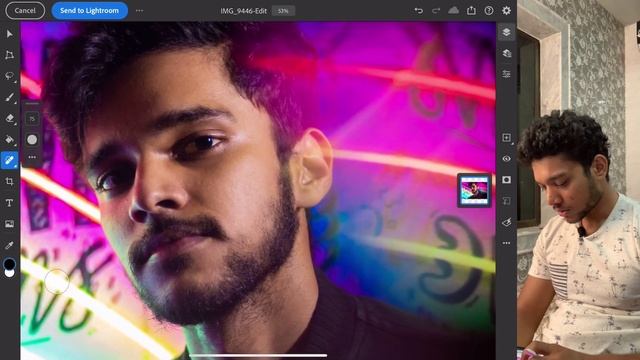Select the layer thumbnail preview
The height and width of the screenshot is (360, 640).
(x=474, y=190)
